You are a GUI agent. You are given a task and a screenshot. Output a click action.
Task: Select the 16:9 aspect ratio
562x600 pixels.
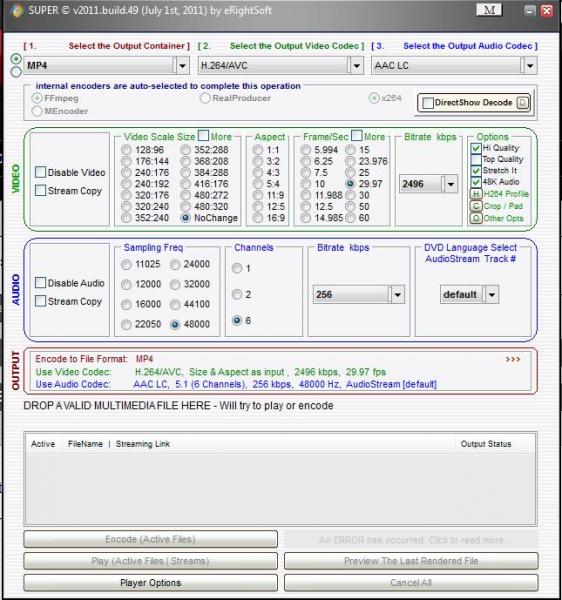click(258, 218)
